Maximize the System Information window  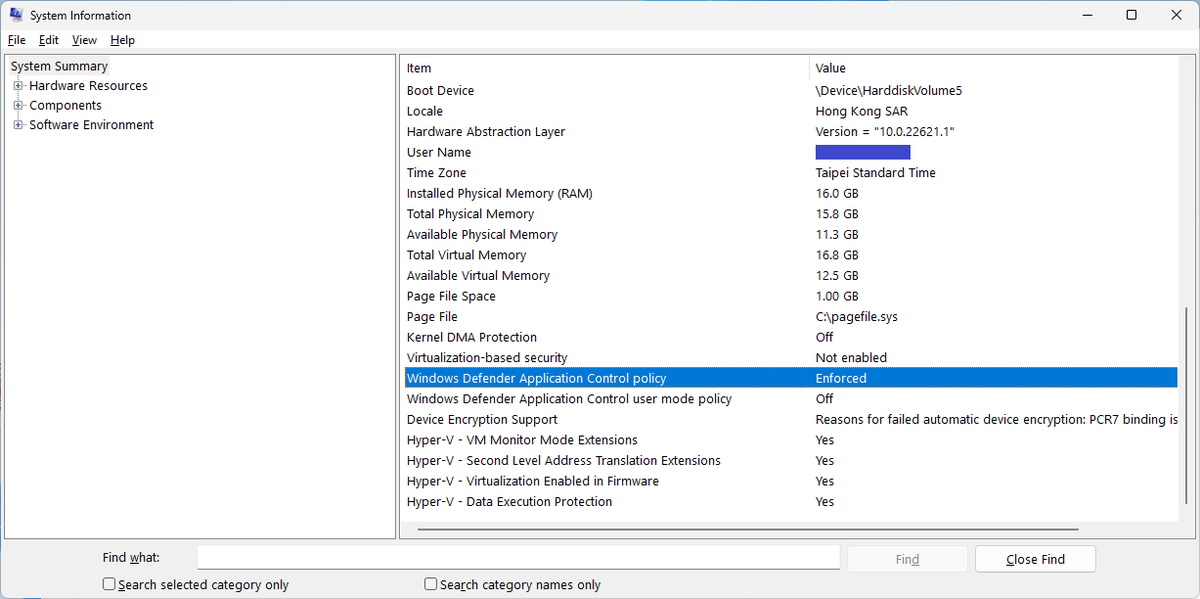click(x=1131, y=15)
